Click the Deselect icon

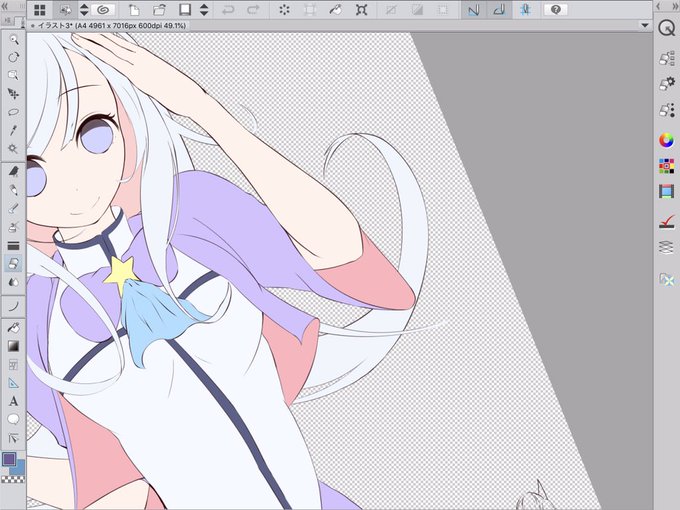pyautogui.click(x=391, y=10)
